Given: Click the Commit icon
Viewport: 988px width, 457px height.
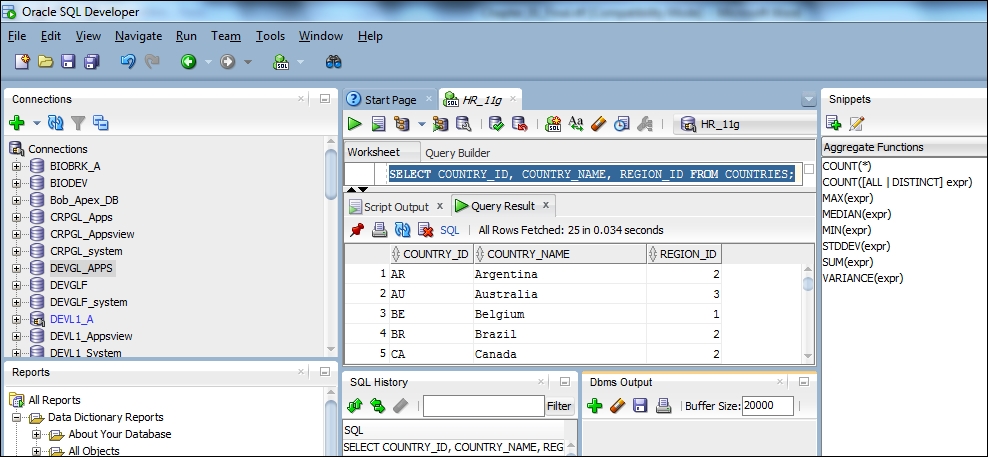Looking at the screenshot, I should (x=497, y=124).
